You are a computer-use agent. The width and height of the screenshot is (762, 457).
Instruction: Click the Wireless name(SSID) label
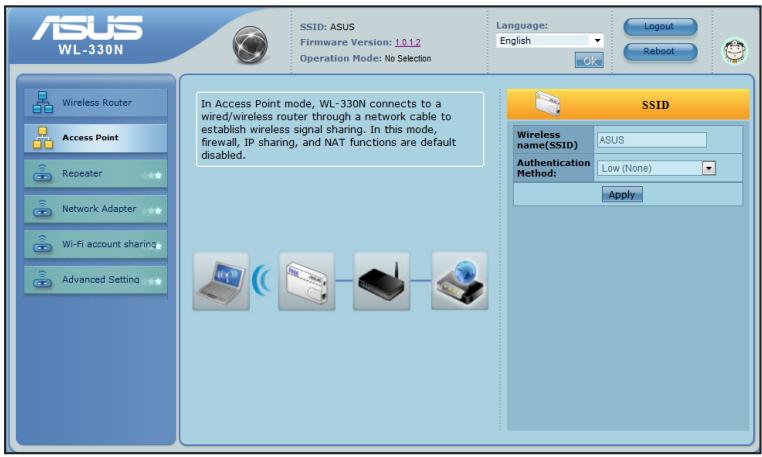pos(547,140)
